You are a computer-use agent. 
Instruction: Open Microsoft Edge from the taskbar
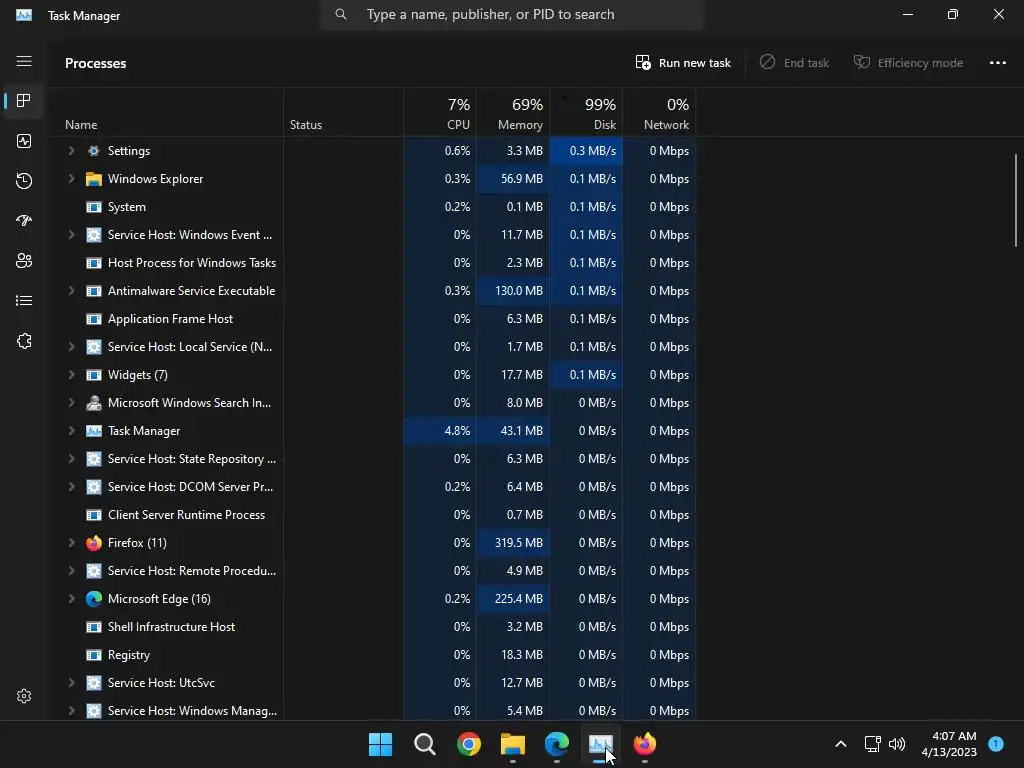pos(557,744)
